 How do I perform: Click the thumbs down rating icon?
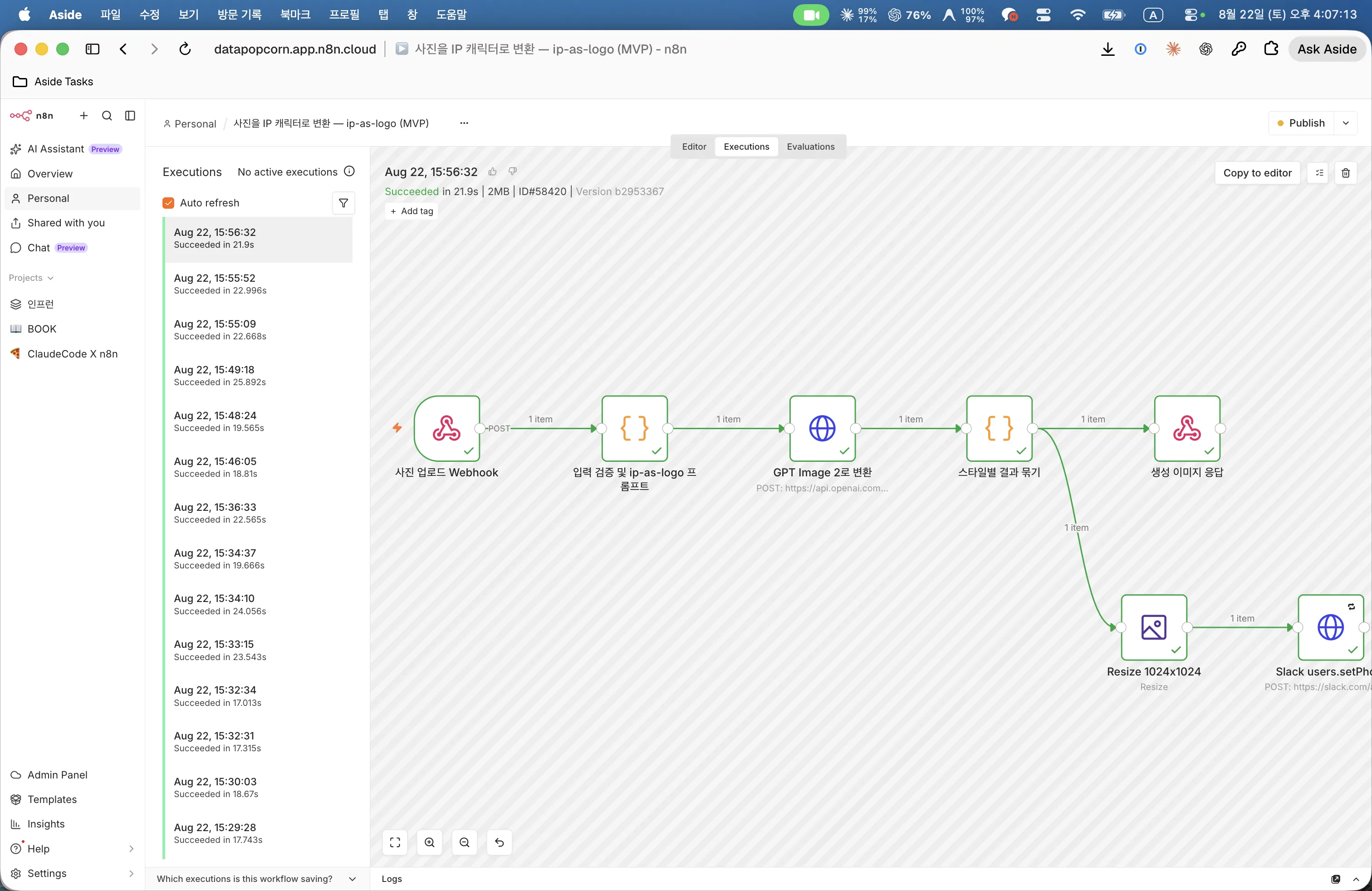tap(513, 172)
